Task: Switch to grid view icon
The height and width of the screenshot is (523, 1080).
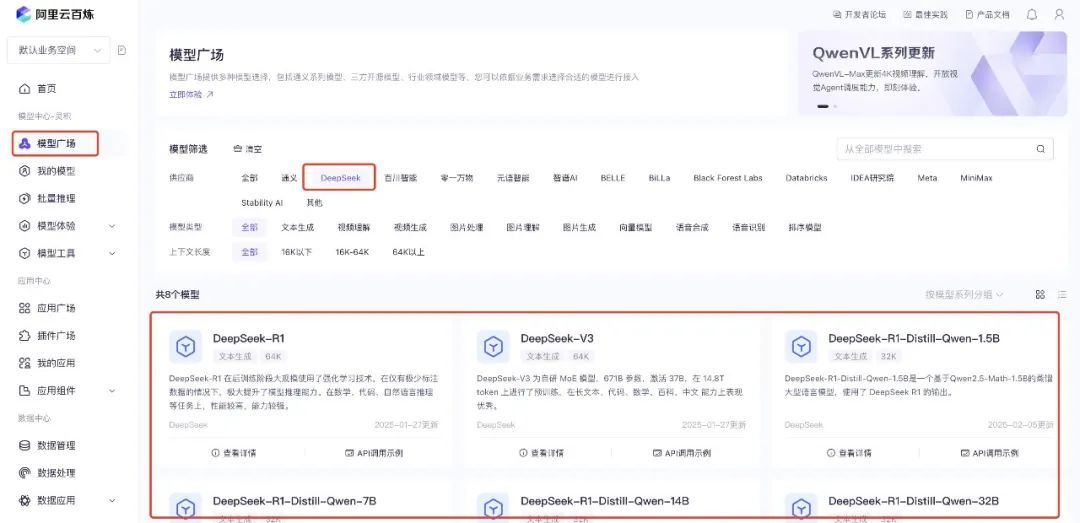Action: (1040, 294)
